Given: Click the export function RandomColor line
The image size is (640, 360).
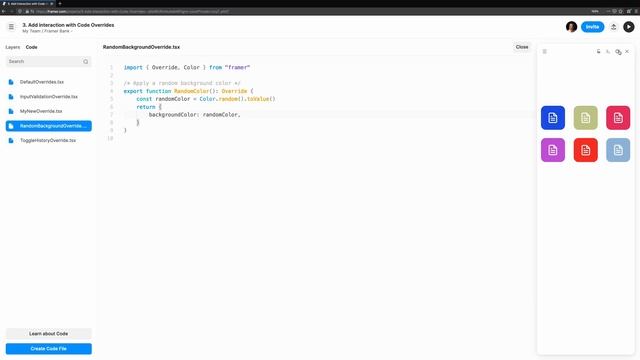Looking at the screenshot, I should pos(188,91).
